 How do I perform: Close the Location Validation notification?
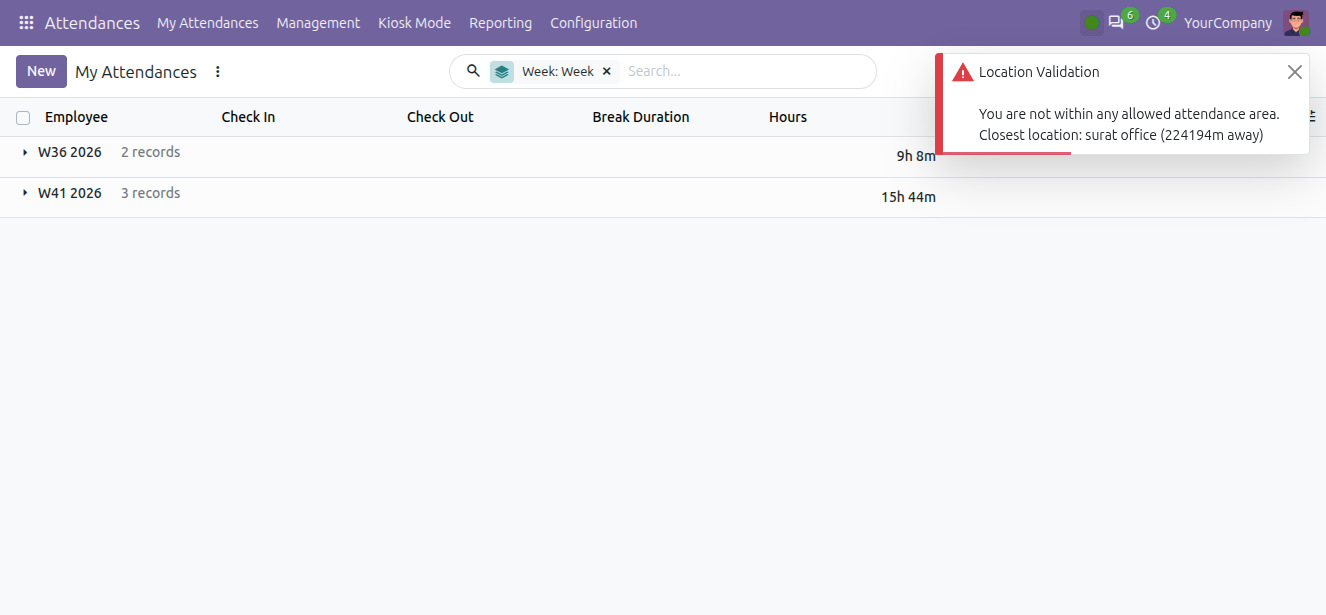coord(1295,72)
